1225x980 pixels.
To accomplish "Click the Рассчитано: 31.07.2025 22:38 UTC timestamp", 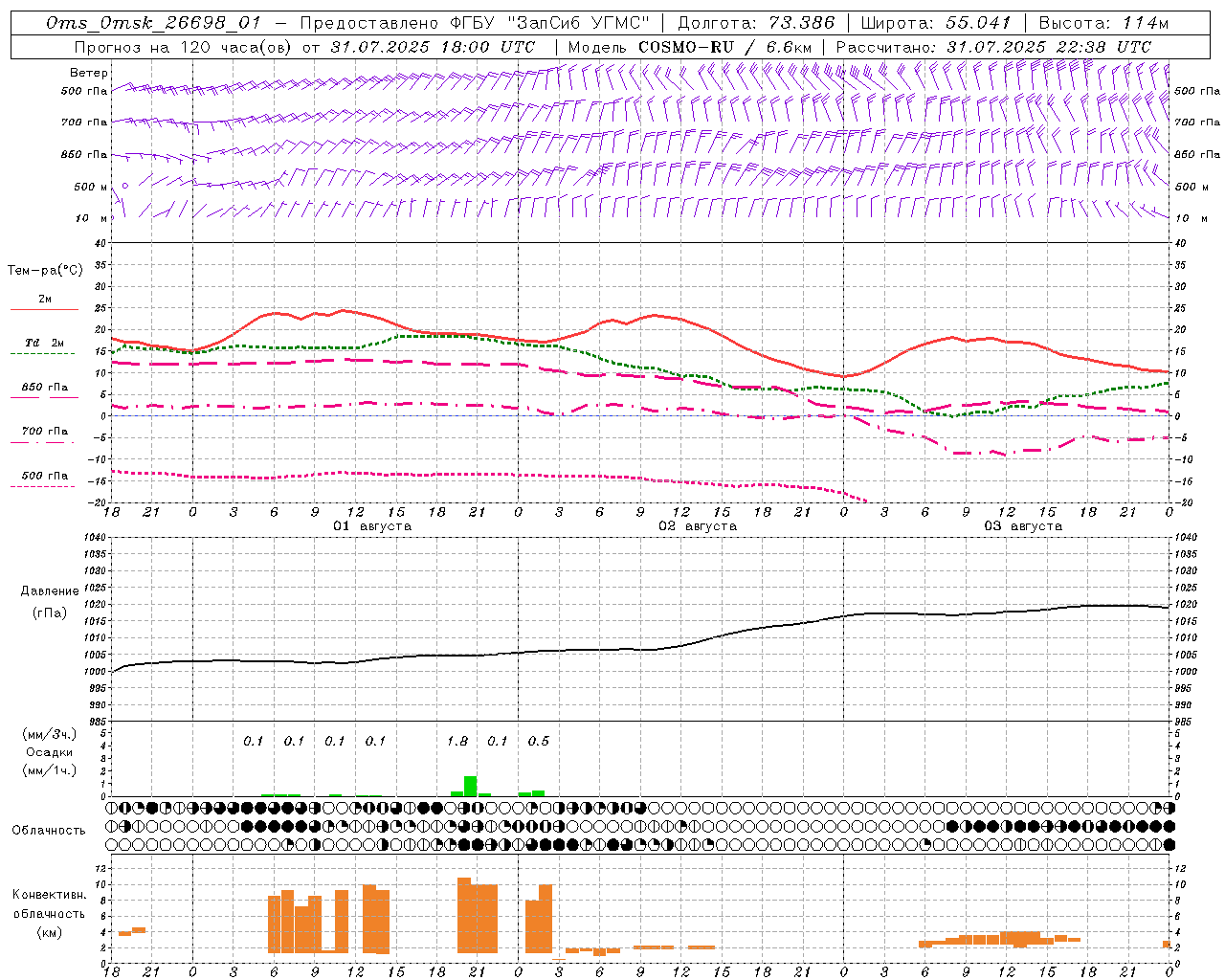I will (x=993, y=47).
